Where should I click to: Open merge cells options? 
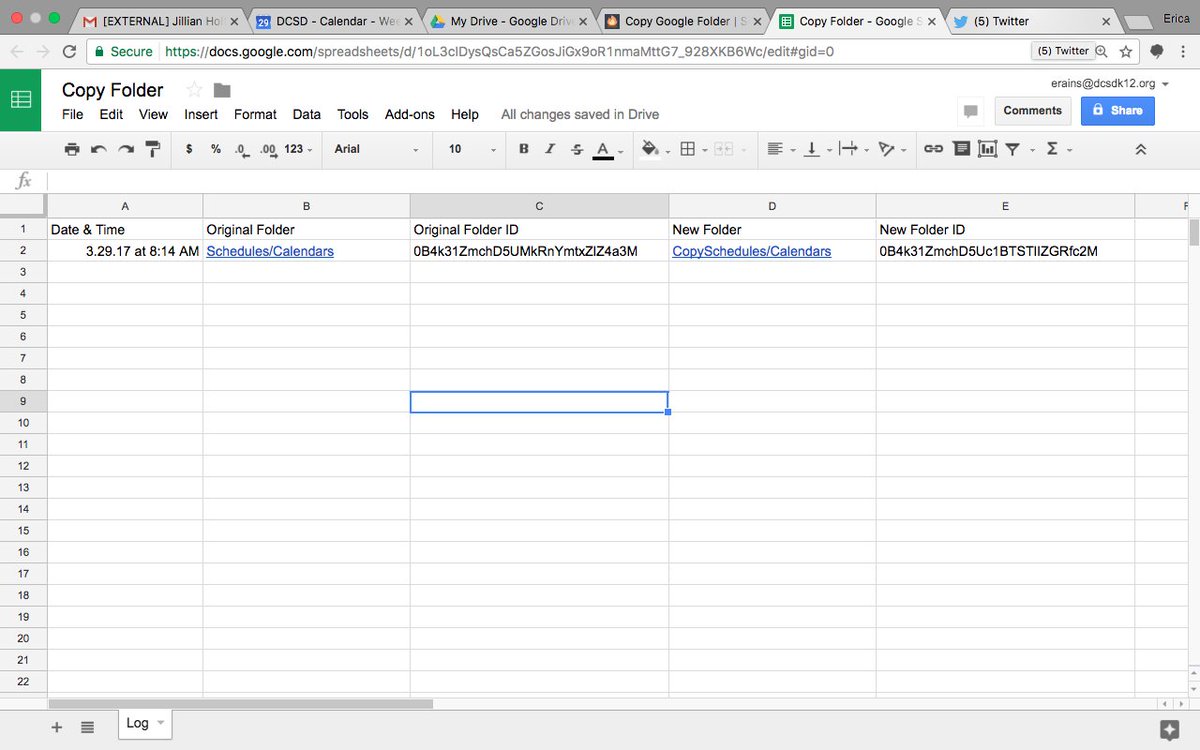pyautogui.click(x=725, y=149)
